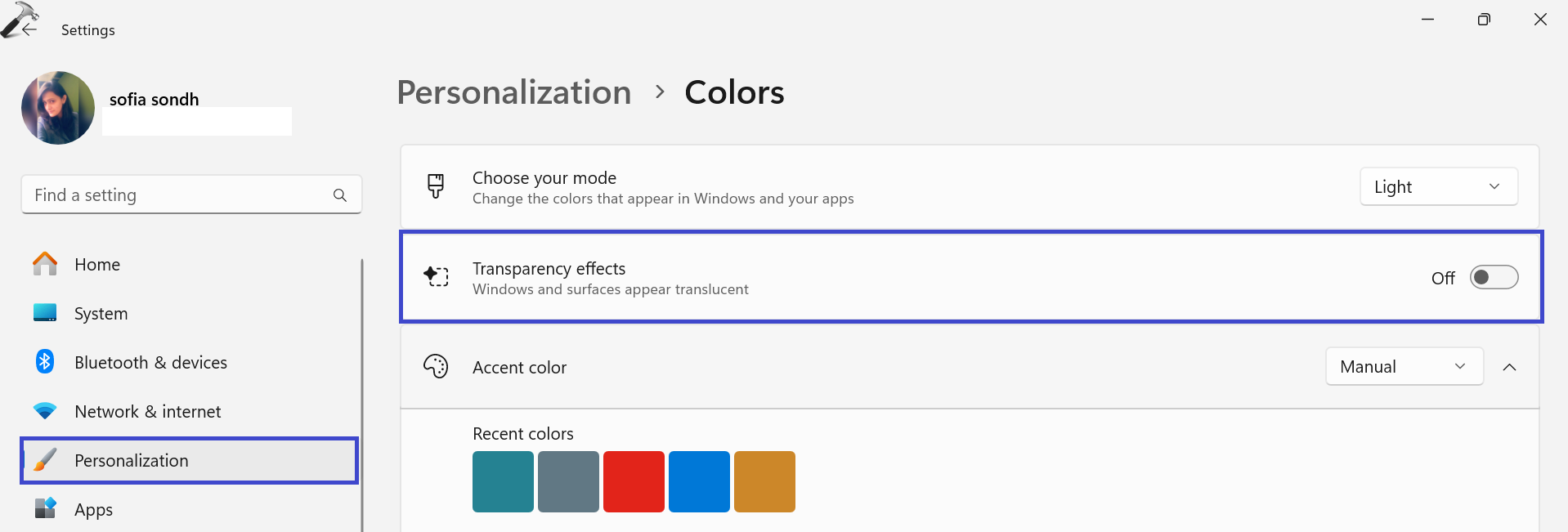Click the Accent color palette icon
This screenshot has width=1568, height=532.
pos(436,367)
